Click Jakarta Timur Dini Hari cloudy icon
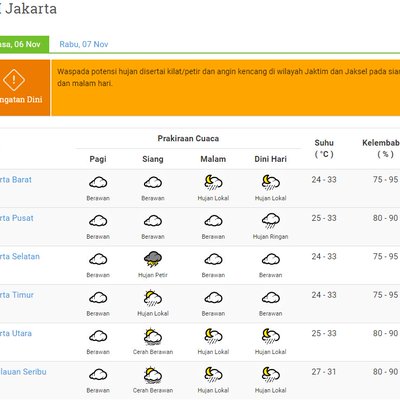 click(271, 298)
